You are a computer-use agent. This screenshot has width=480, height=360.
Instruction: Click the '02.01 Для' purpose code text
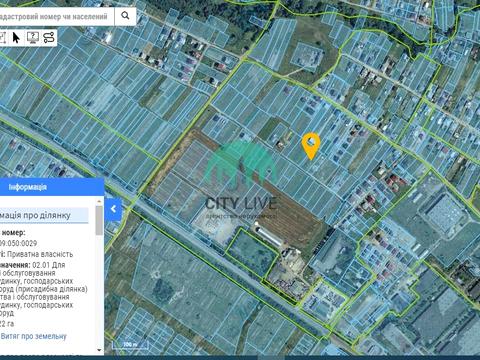(x=49, y=265)
